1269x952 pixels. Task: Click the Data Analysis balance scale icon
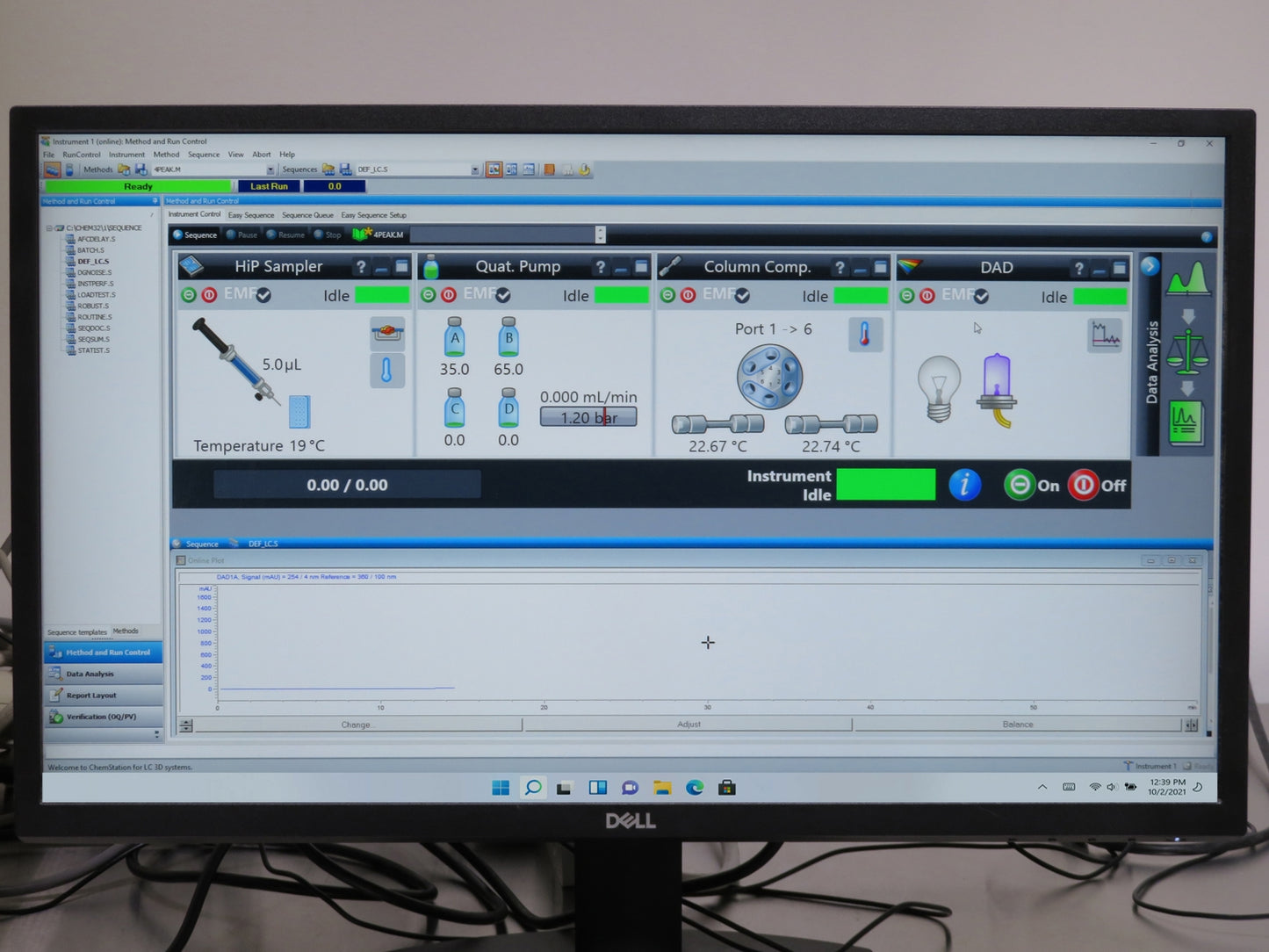coord(1187,350)
